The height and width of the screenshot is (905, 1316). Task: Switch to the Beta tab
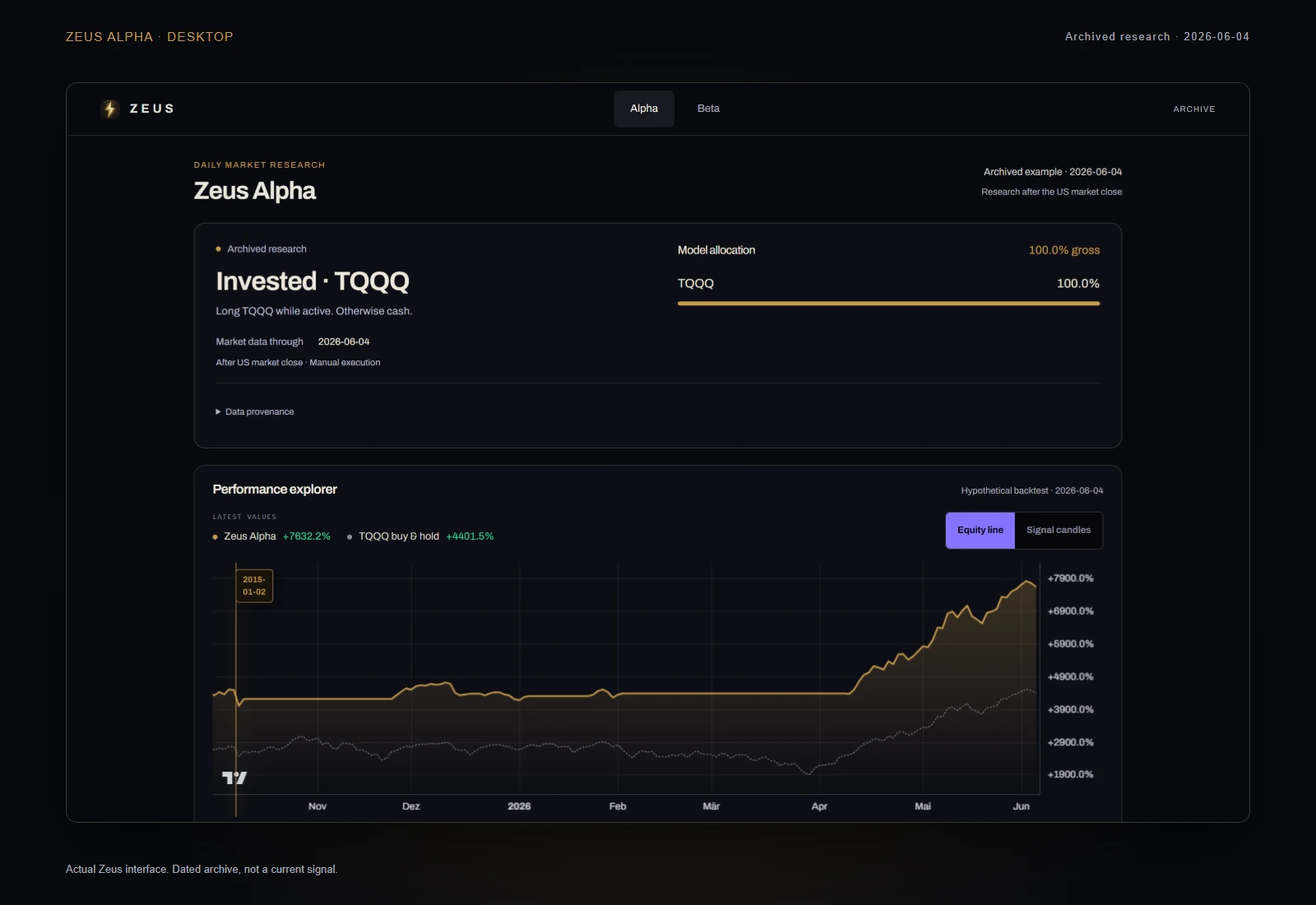[708, 109]
